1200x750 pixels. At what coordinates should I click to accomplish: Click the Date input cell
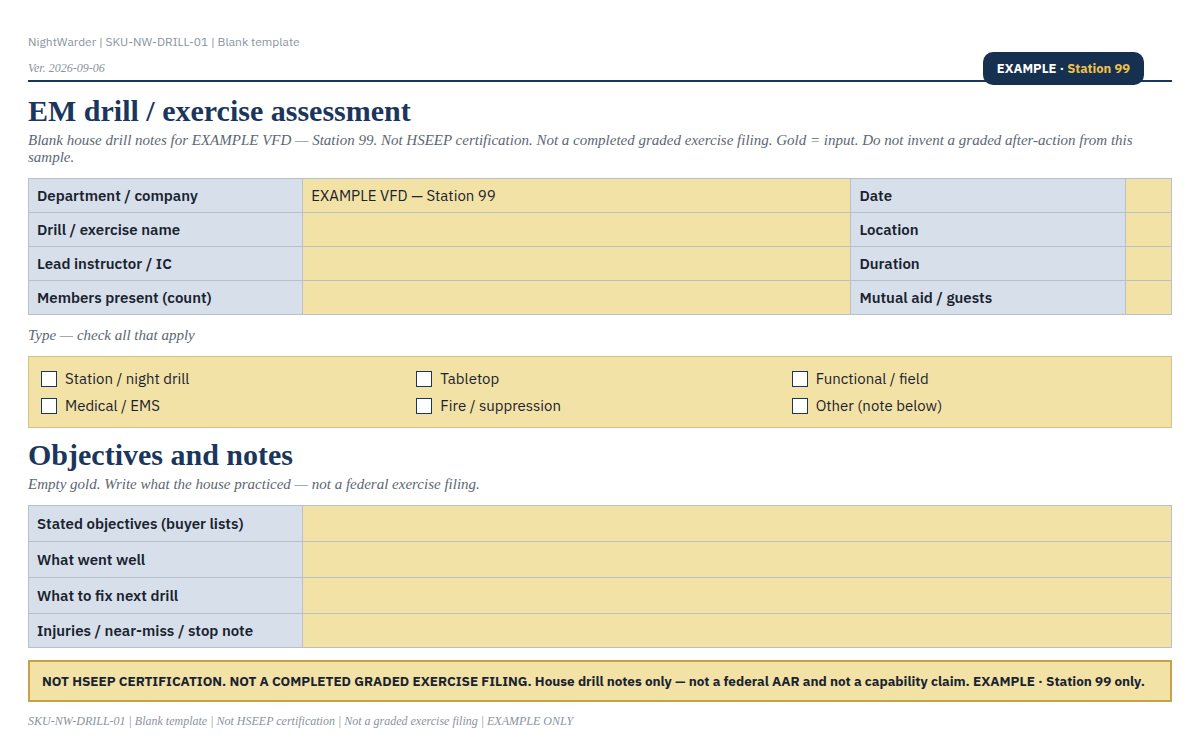tap(1148, 196)
